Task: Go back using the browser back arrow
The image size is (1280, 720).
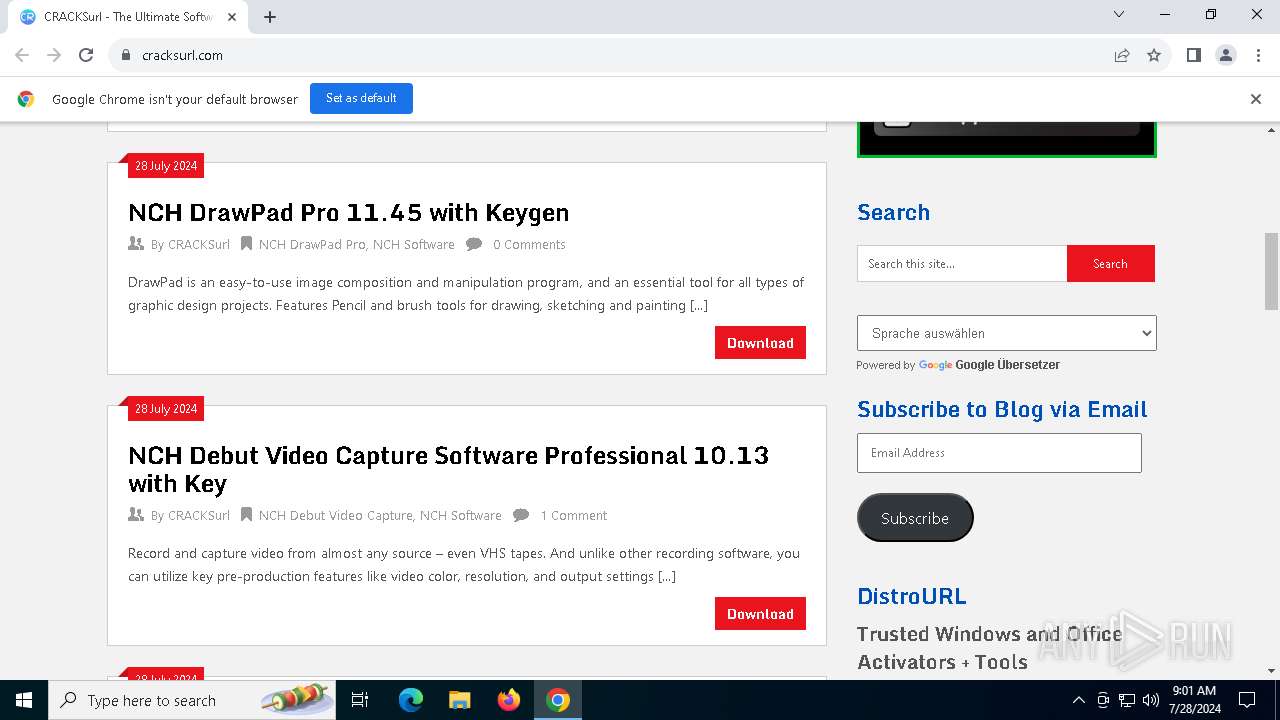Action: pos(22,55)
